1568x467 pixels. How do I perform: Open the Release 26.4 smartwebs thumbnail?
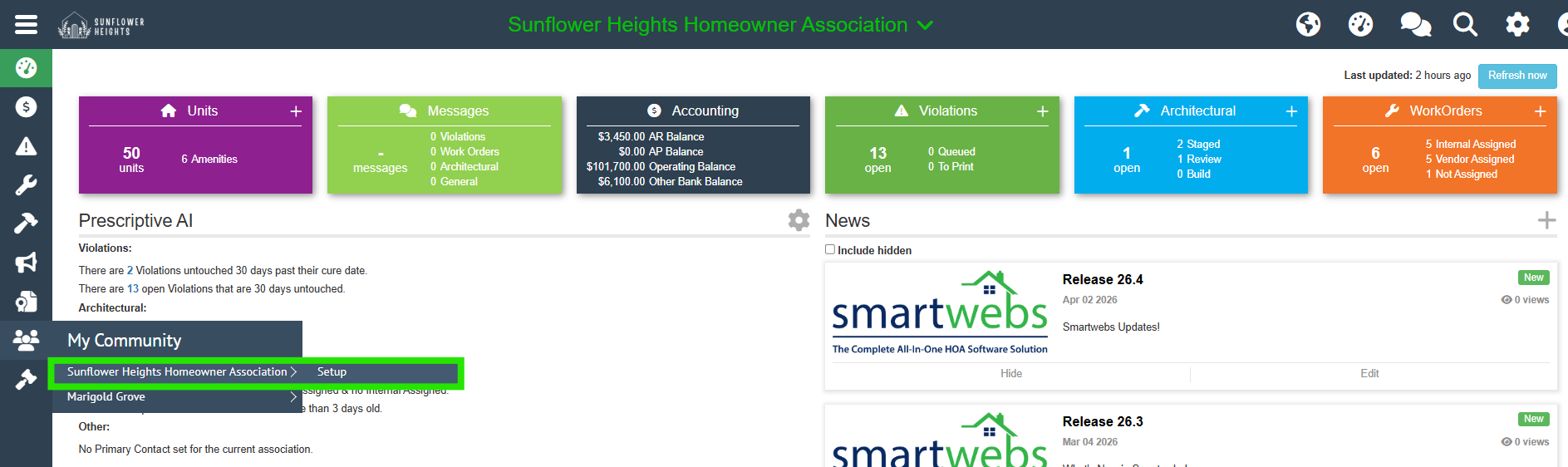(x=940, y=313)
